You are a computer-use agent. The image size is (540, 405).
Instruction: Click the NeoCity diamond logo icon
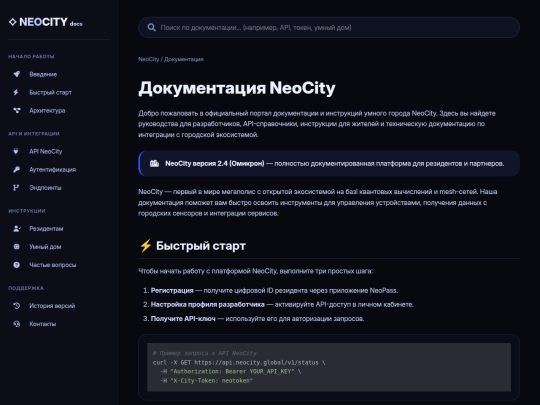12,22
